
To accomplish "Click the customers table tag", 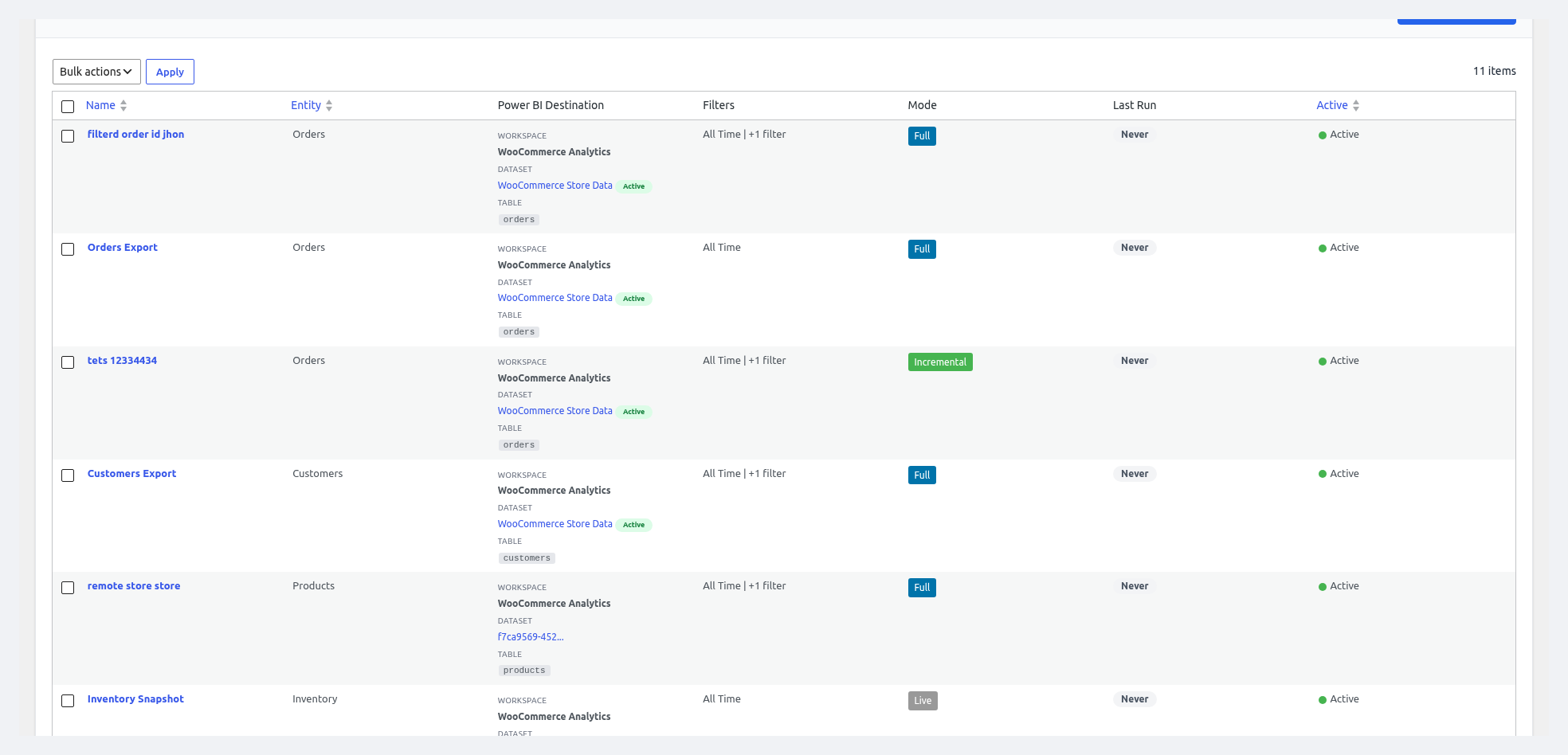I will pos(527,558).
